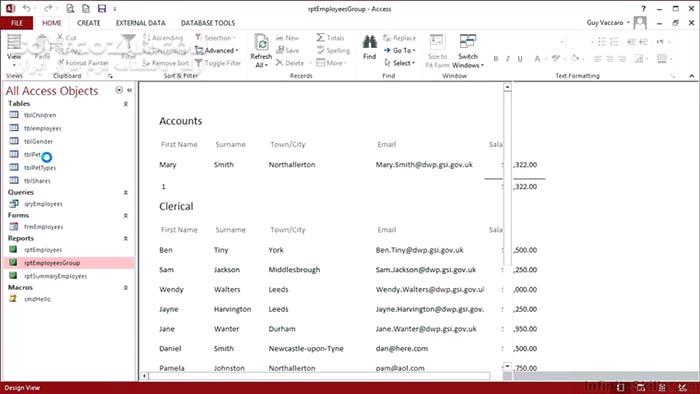The height and width of the screenshot is (394, 700).
Task: Click the horizontal scrollbar left arrow
Action: click(x=144, y=376)
